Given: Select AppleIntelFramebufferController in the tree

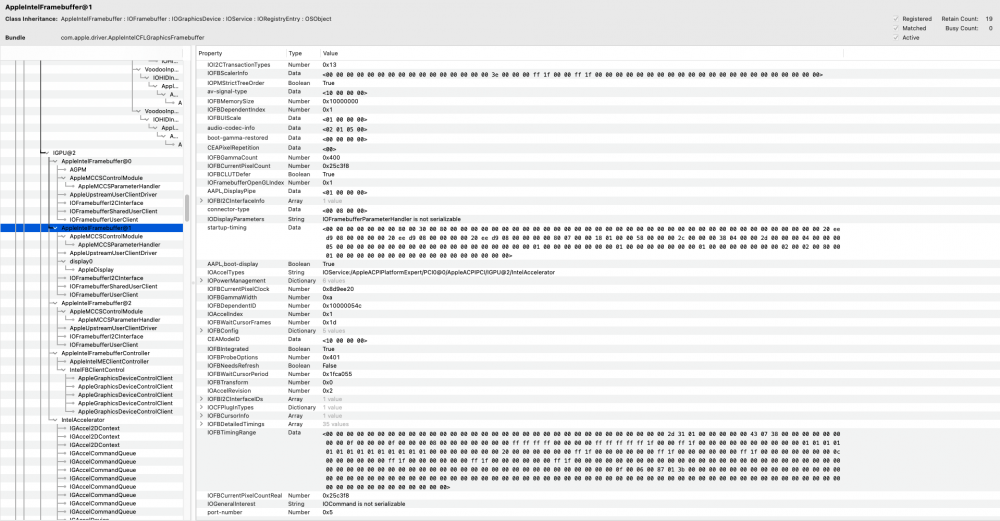Looking at the screenshot, I should point(106,353).
